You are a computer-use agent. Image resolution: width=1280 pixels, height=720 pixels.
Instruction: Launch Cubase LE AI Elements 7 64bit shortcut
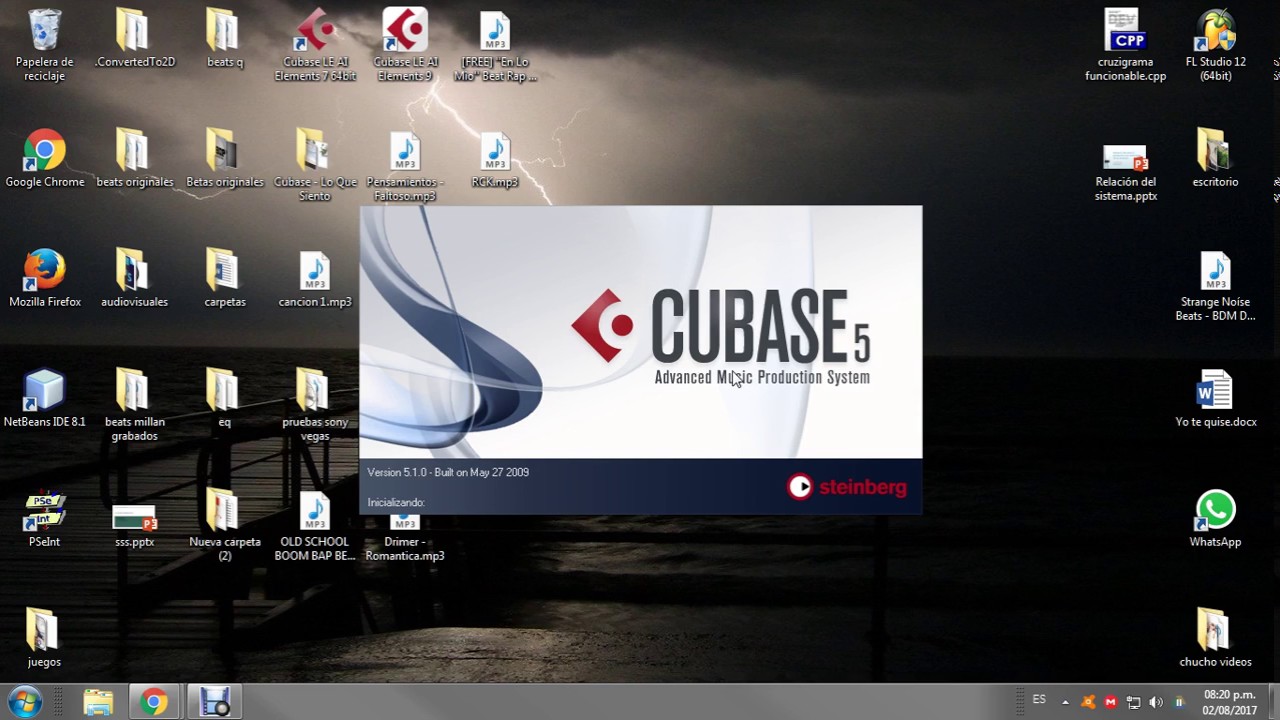point(315,46)
